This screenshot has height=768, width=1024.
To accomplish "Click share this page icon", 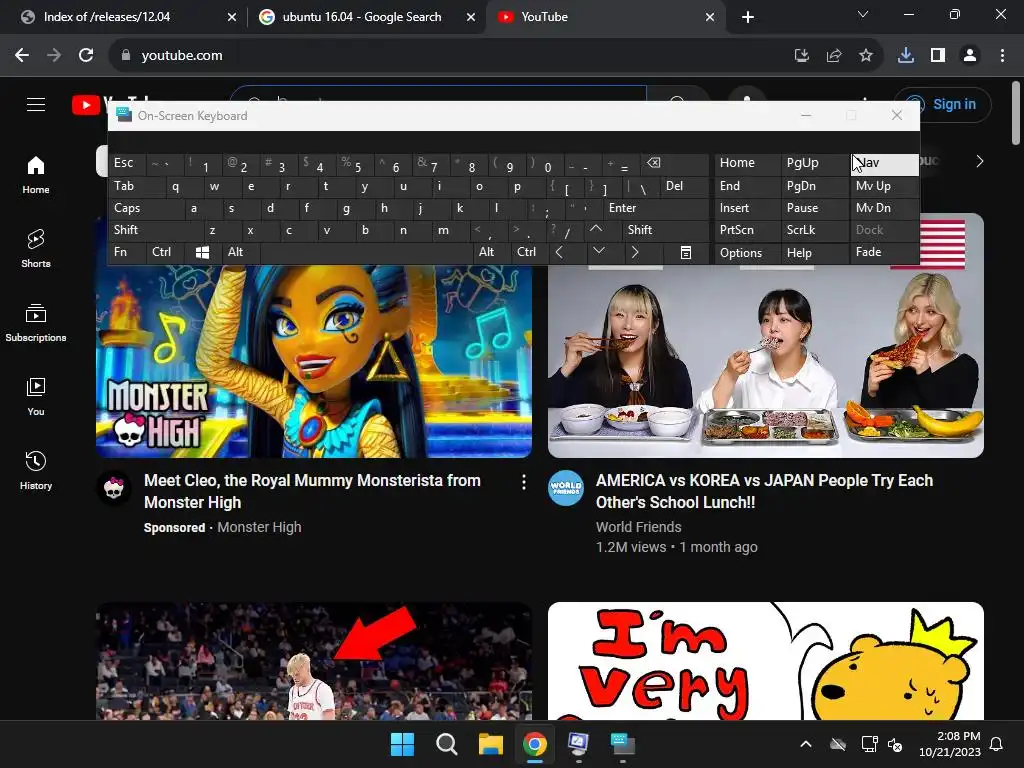I will (833, 56).
